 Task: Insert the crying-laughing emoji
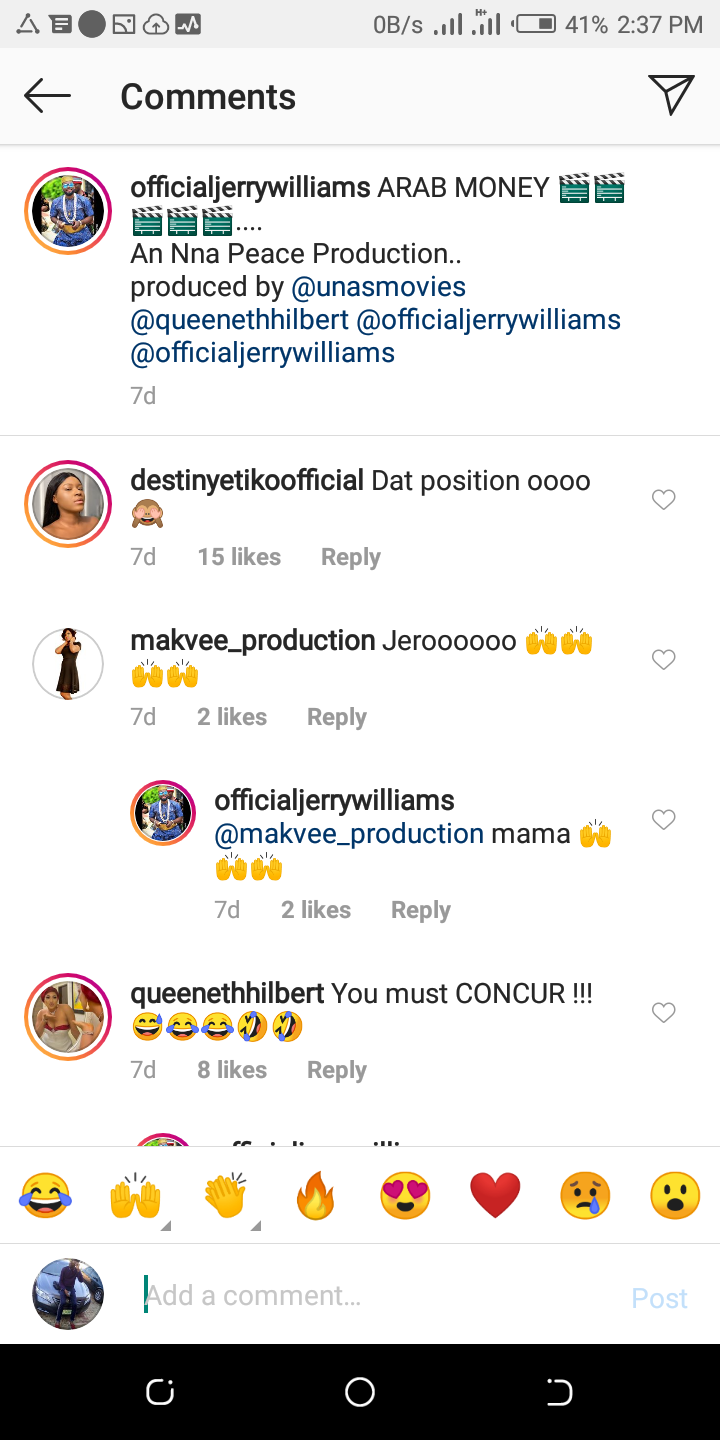[x=45, y=1195]
